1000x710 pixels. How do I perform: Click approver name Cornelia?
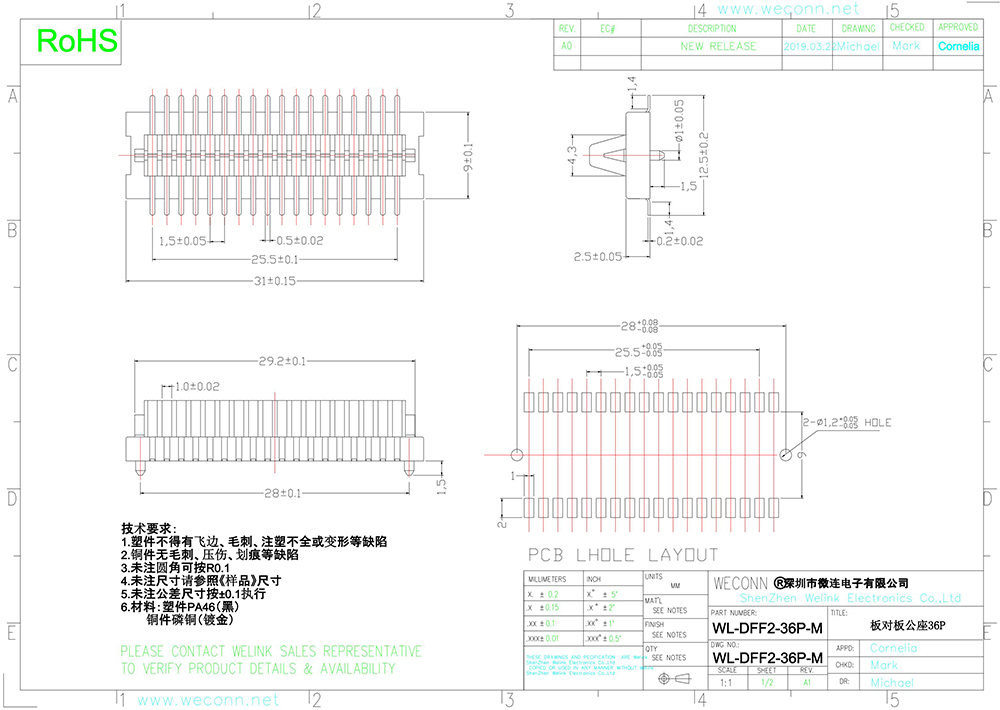(957, 47)
